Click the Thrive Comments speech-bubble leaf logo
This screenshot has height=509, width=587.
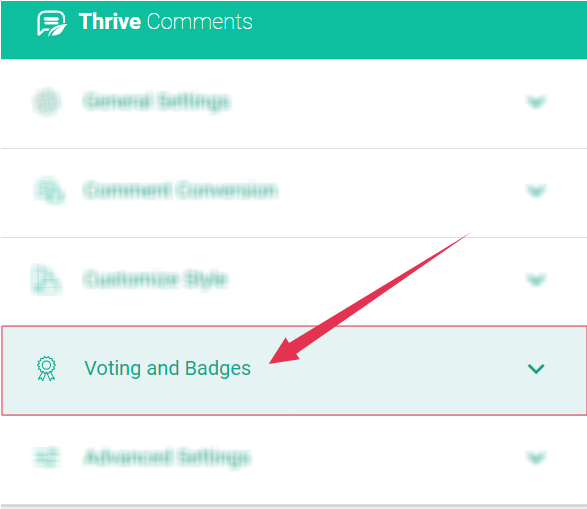point(52,24)
